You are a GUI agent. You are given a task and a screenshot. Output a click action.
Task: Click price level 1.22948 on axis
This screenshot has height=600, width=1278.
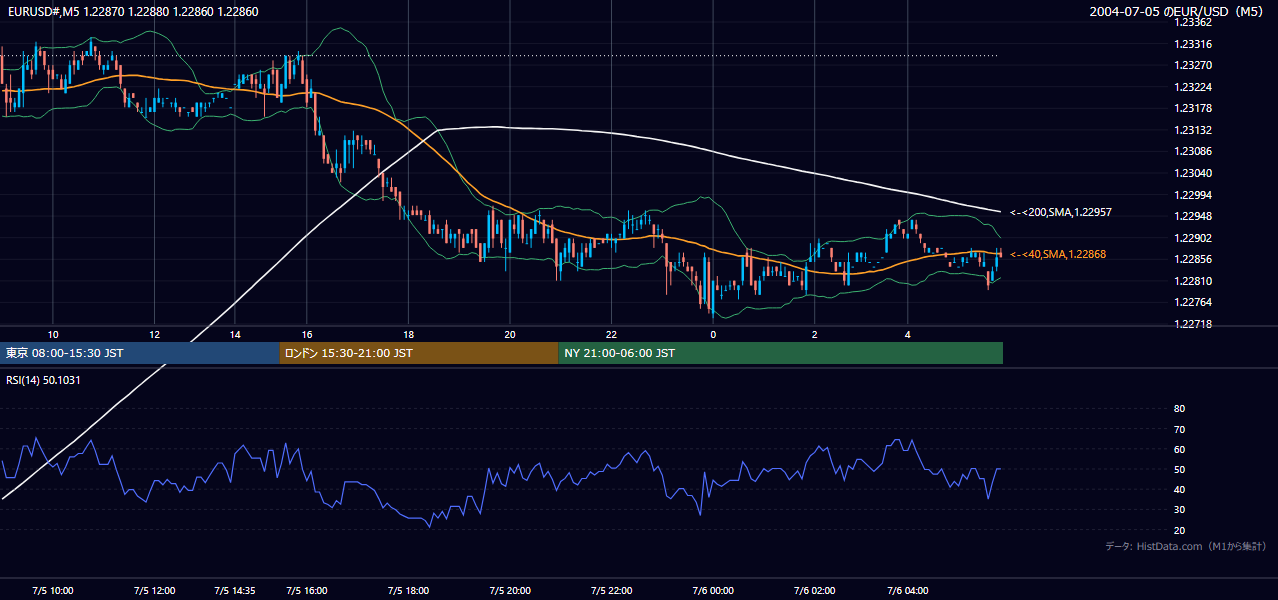pos(1192,216)
